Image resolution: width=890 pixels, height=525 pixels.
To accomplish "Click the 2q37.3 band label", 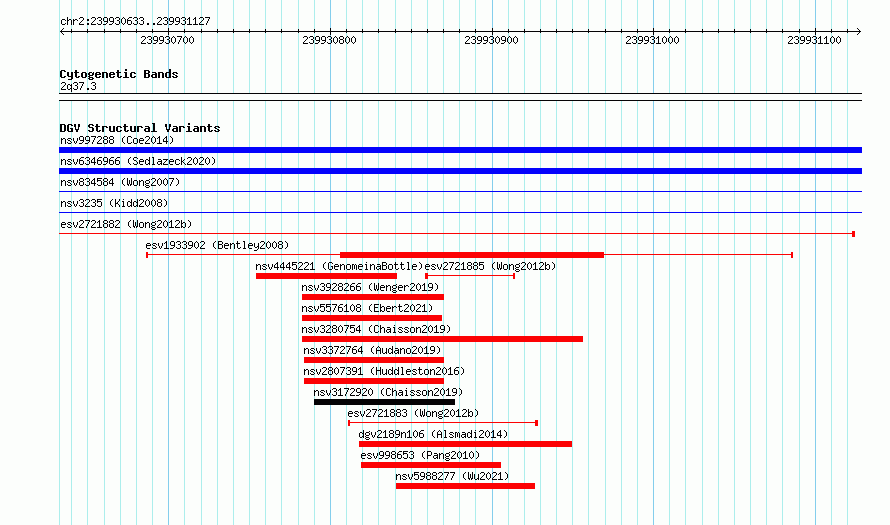I will (78, 86).
